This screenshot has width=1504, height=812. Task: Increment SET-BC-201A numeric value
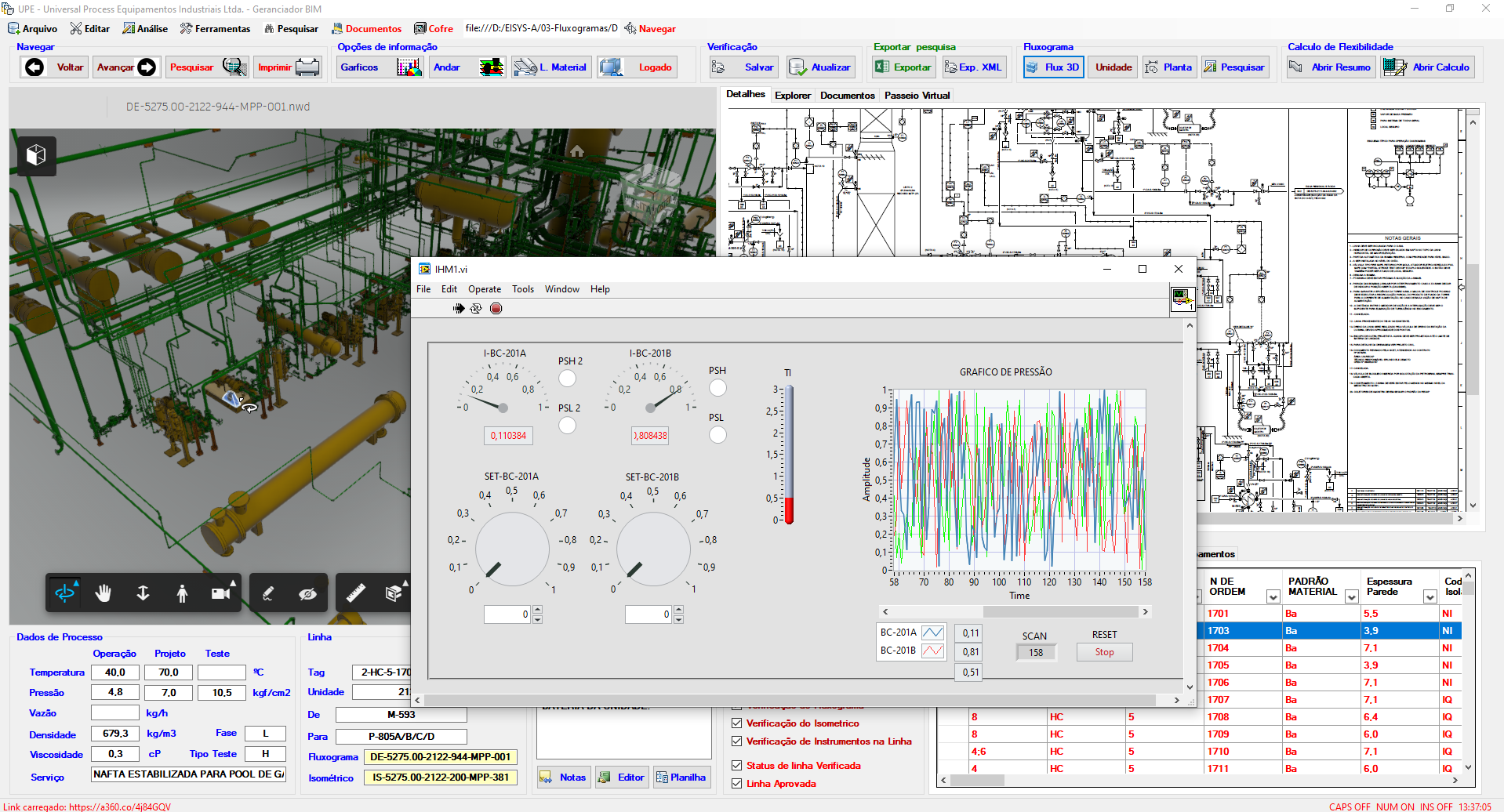[x=537, y=610]
